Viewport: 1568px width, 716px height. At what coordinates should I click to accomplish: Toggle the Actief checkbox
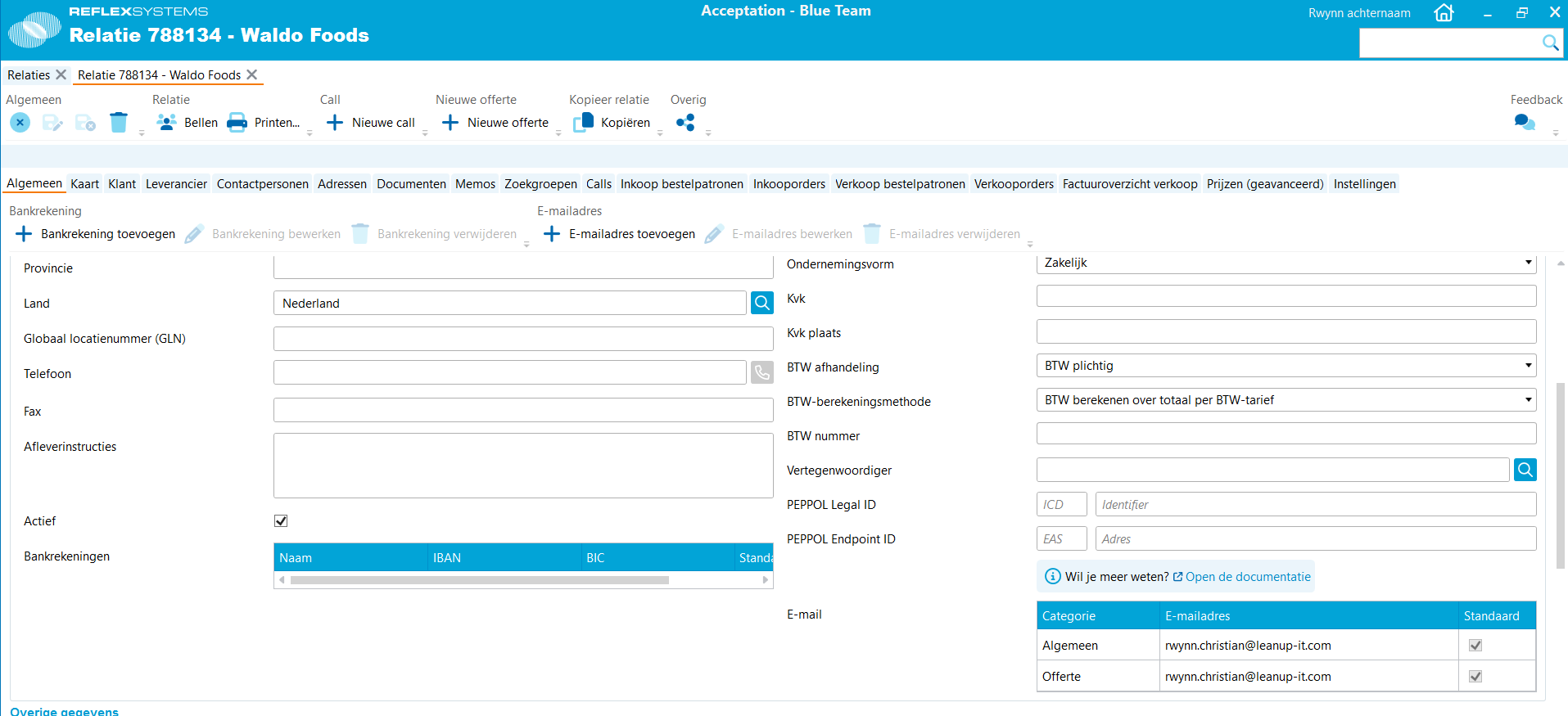click(x=281, y=521)
